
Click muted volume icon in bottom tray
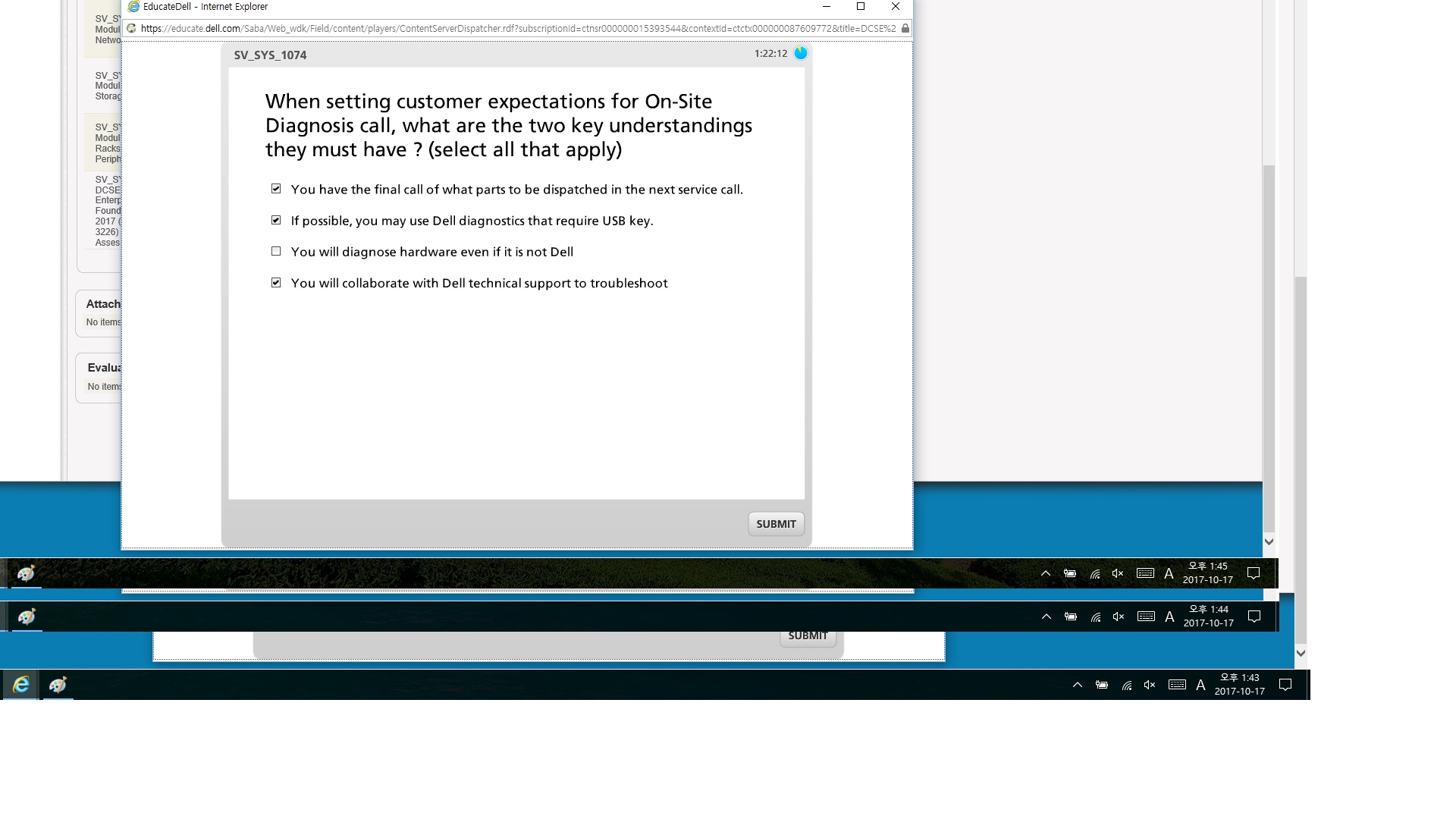1150,685
